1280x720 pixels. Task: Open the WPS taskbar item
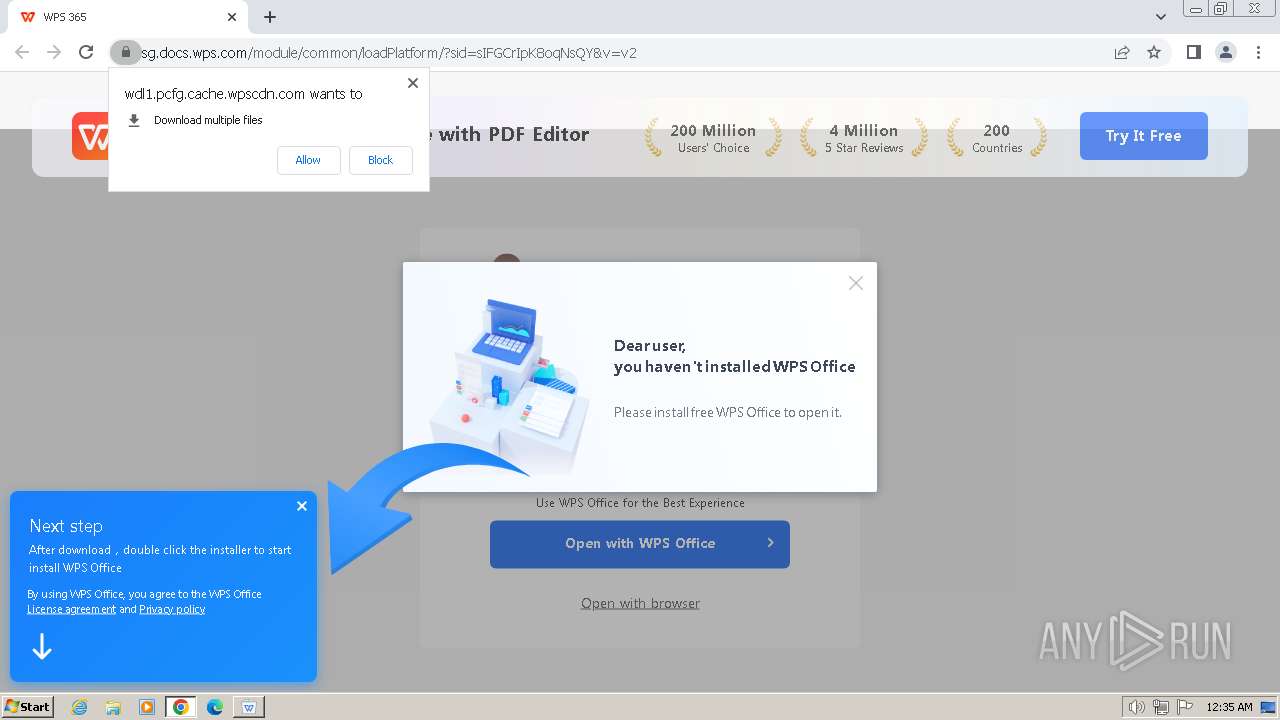coord(249,707)
